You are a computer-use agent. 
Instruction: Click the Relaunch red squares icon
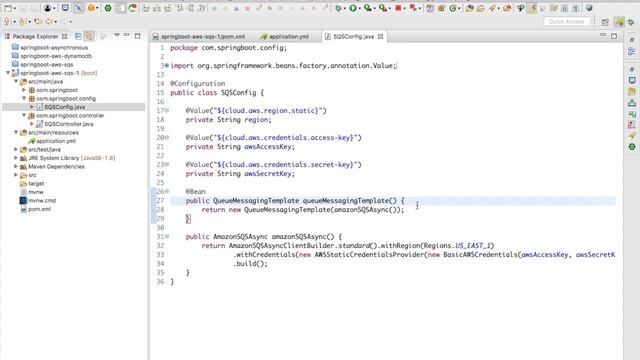coord(413,8)
